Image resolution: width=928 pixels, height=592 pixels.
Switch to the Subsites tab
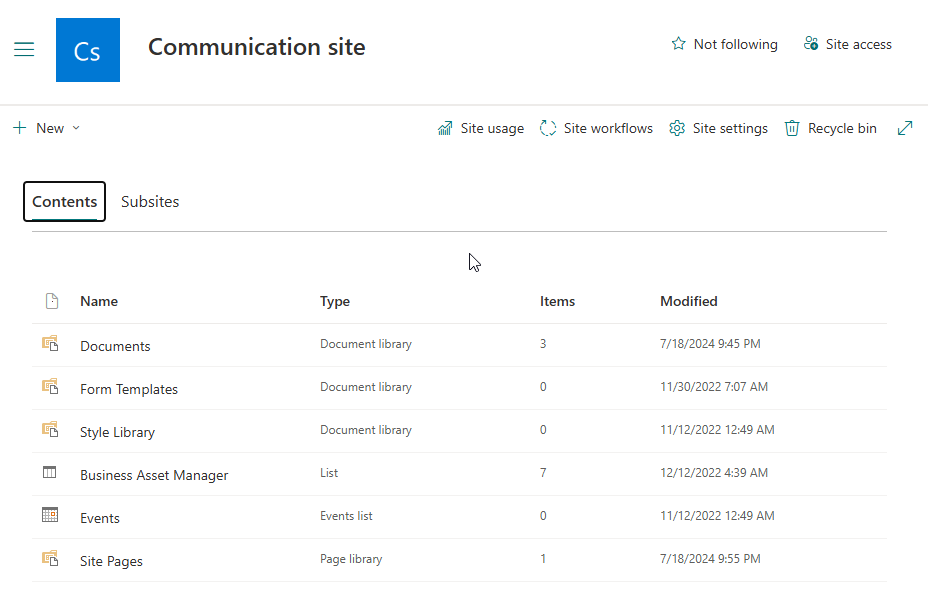[150, 202]
